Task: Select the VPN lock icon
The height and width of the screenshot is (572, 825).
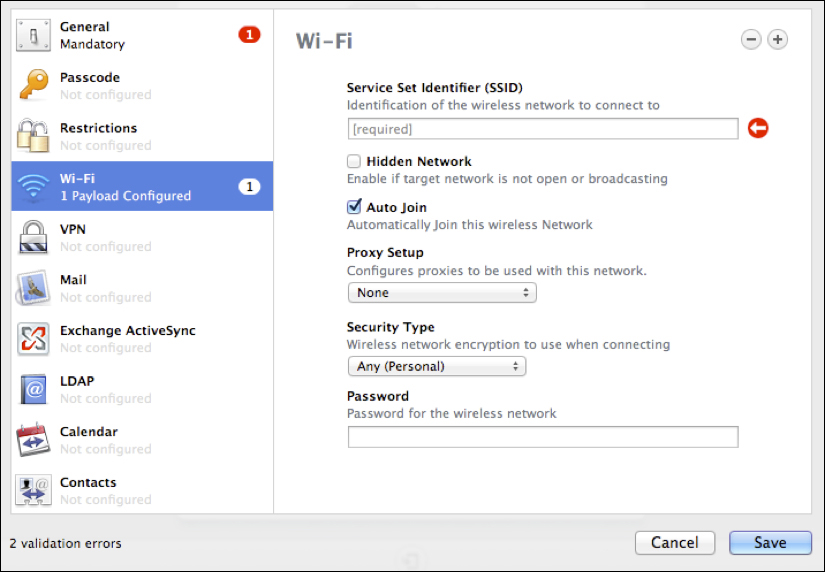Action: (34, 237)
